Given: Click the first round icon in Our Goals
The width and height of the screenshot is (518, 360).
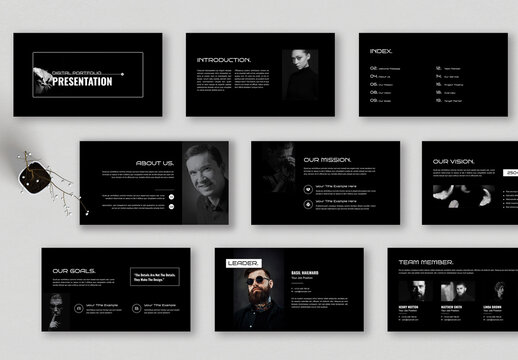Looking at the screenshot, I should pos(79,309).
